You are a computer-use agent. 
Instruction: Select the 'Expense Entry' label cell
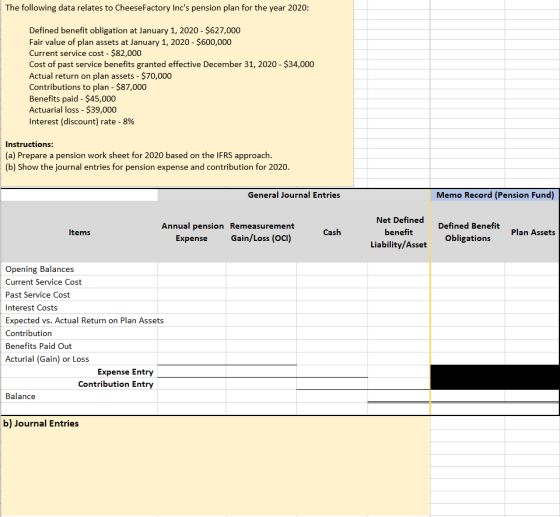(x=125, y=372)
